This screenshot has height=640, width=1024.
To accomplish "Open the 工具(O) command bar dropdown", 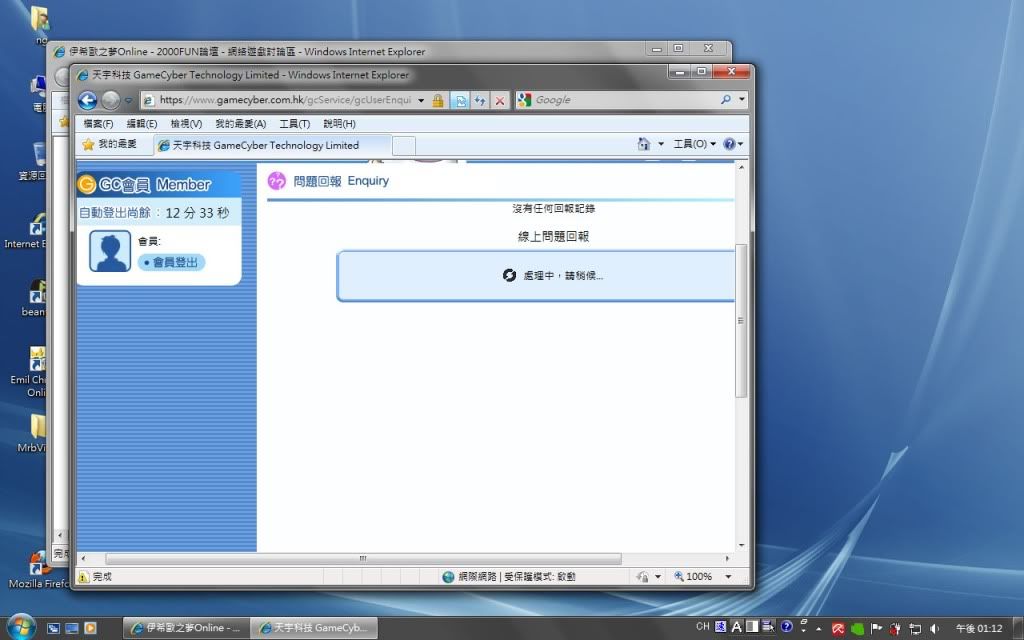I will pos(695,144).
